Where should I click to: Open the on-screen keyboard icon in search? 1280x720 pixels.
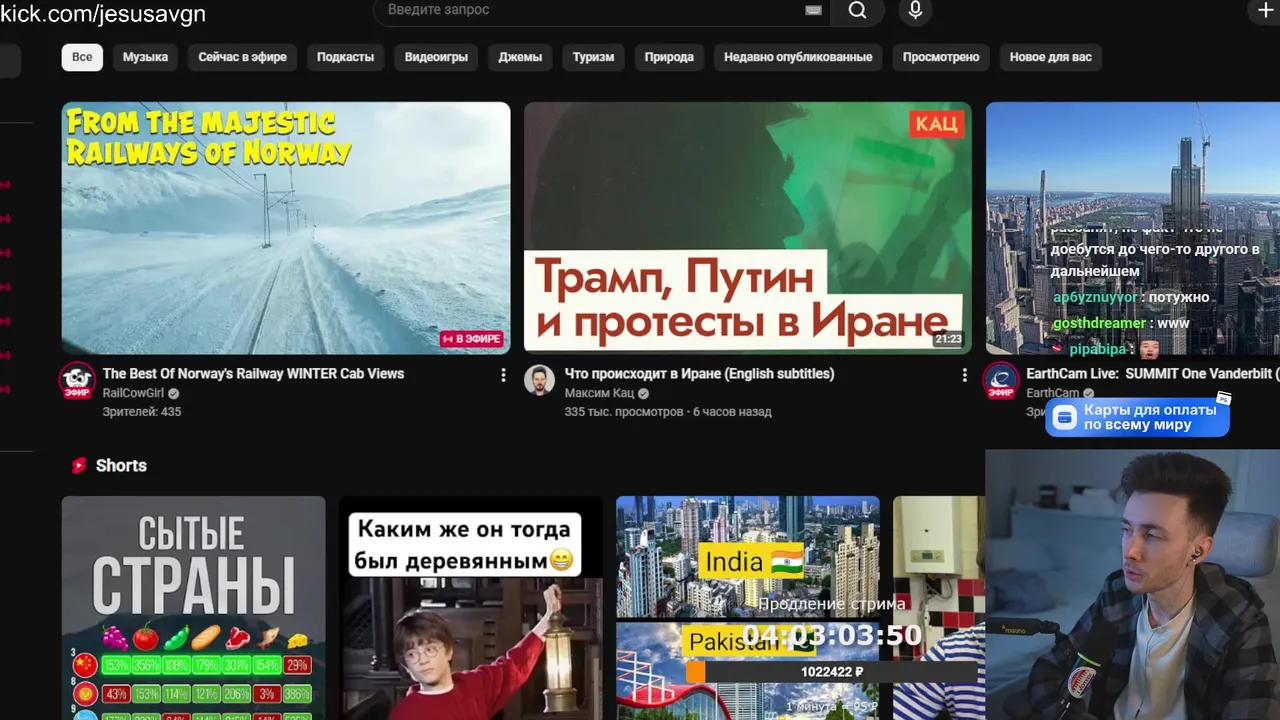(812, 10)
